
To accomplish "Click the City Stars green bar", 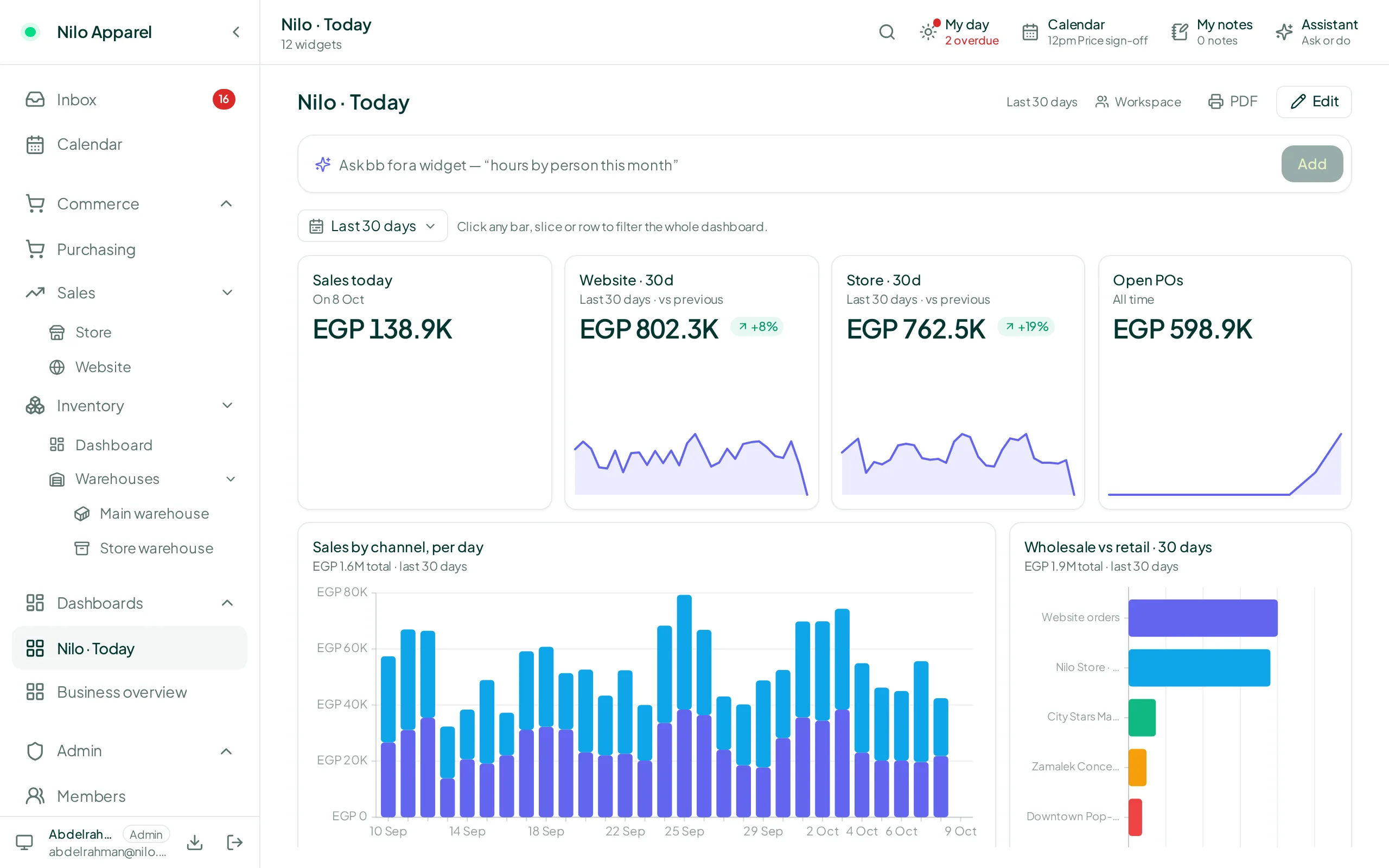I will click(x=1142, y=718).
